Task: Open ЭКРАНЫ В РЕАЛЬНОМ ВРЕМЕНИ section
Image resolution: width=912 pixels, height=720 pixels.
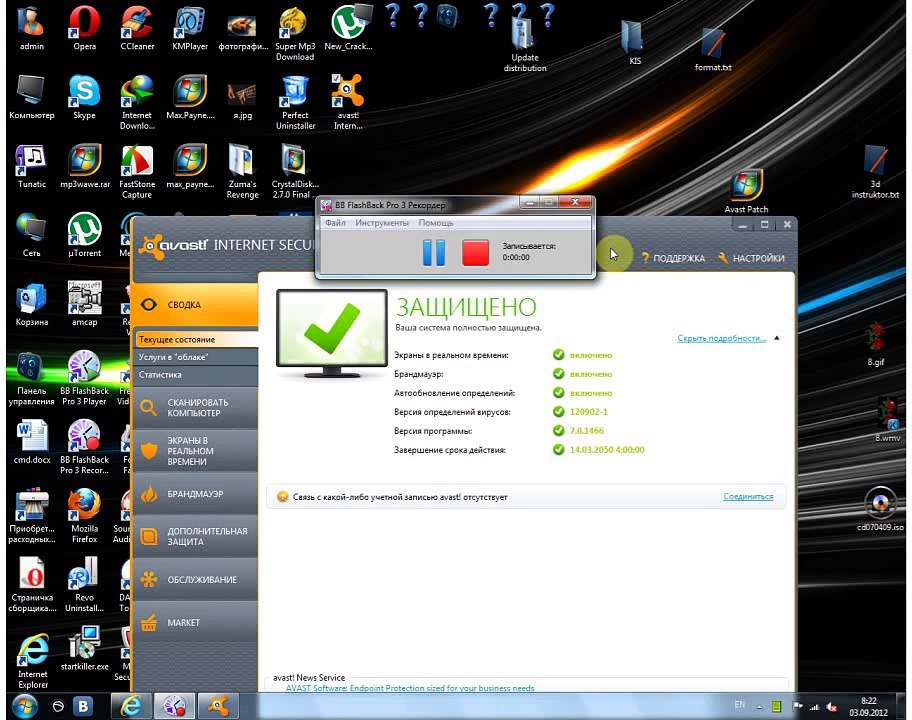Action: (194, 451)
